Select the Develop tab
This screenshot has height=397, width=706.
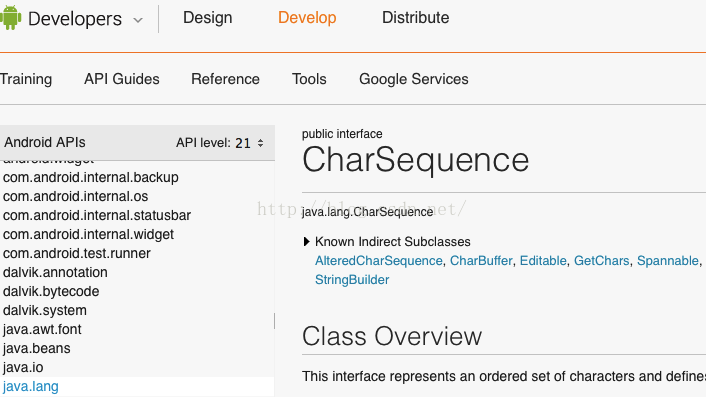point(307,18)
